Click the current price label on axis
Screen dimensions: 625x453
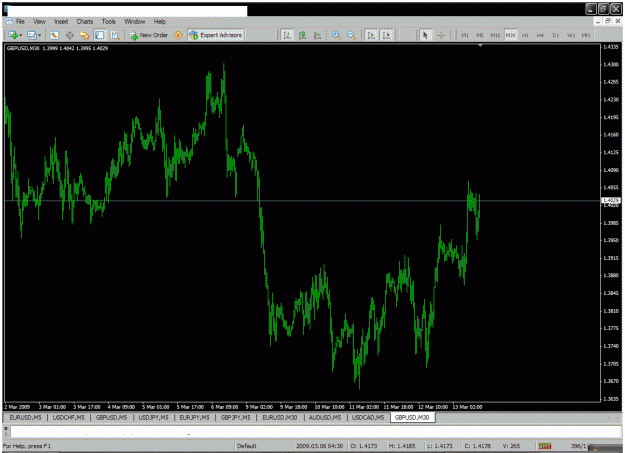pos(611,201)
